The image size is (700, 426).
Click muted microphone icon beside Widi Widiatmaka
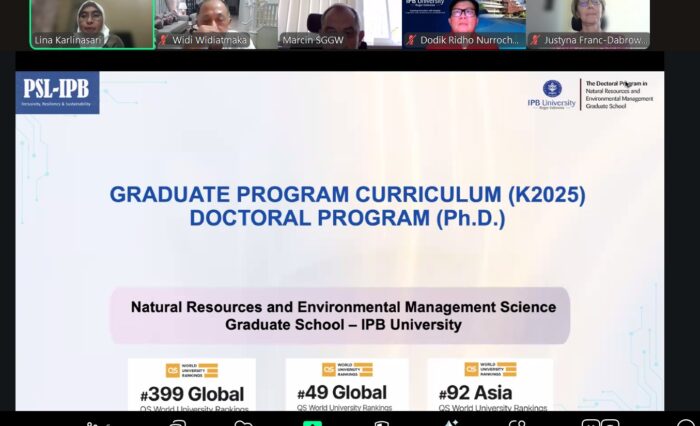click(x=164, y=41)
